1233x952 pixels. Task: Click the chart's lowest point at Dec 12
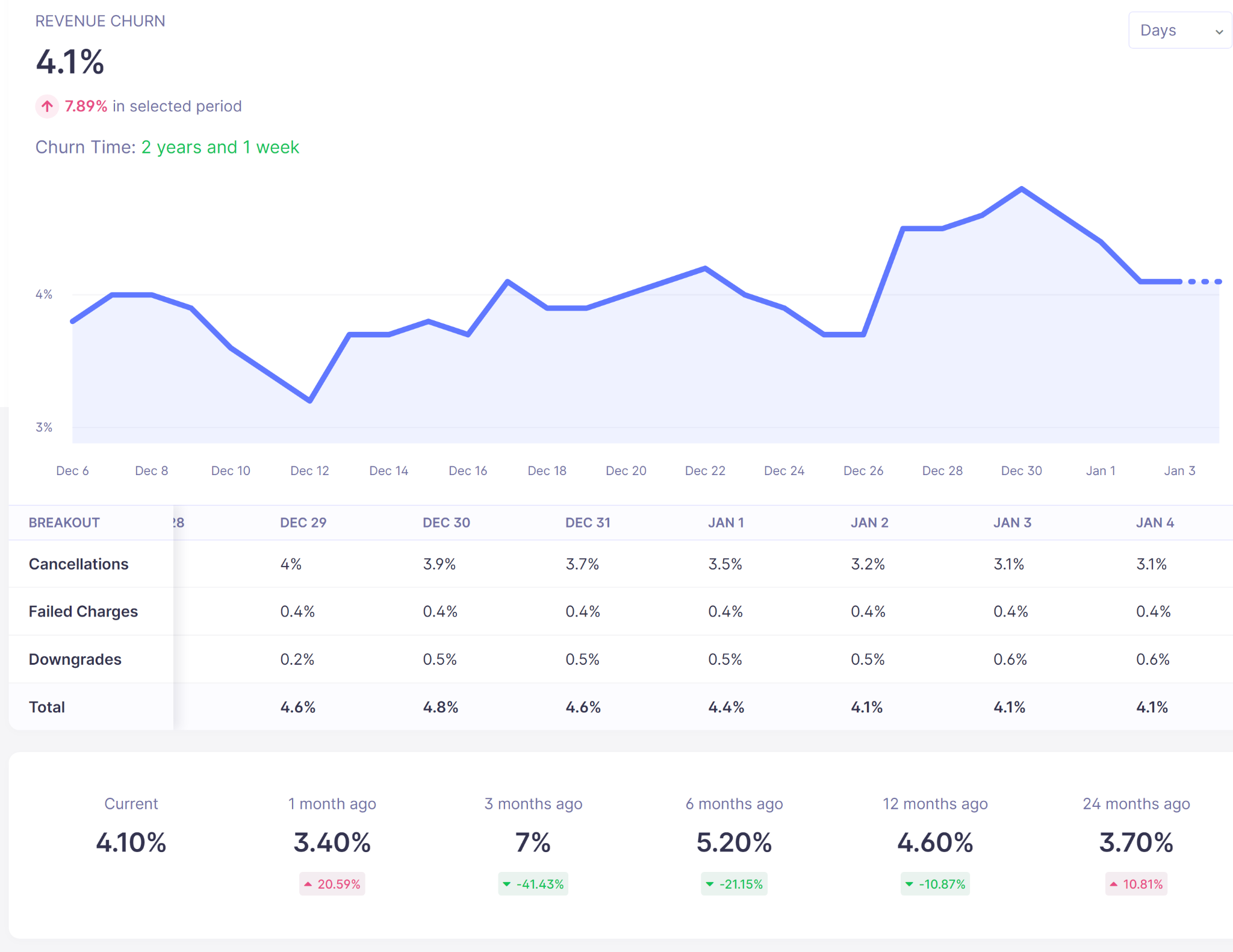pyautogui.click(x=309, y=400)
